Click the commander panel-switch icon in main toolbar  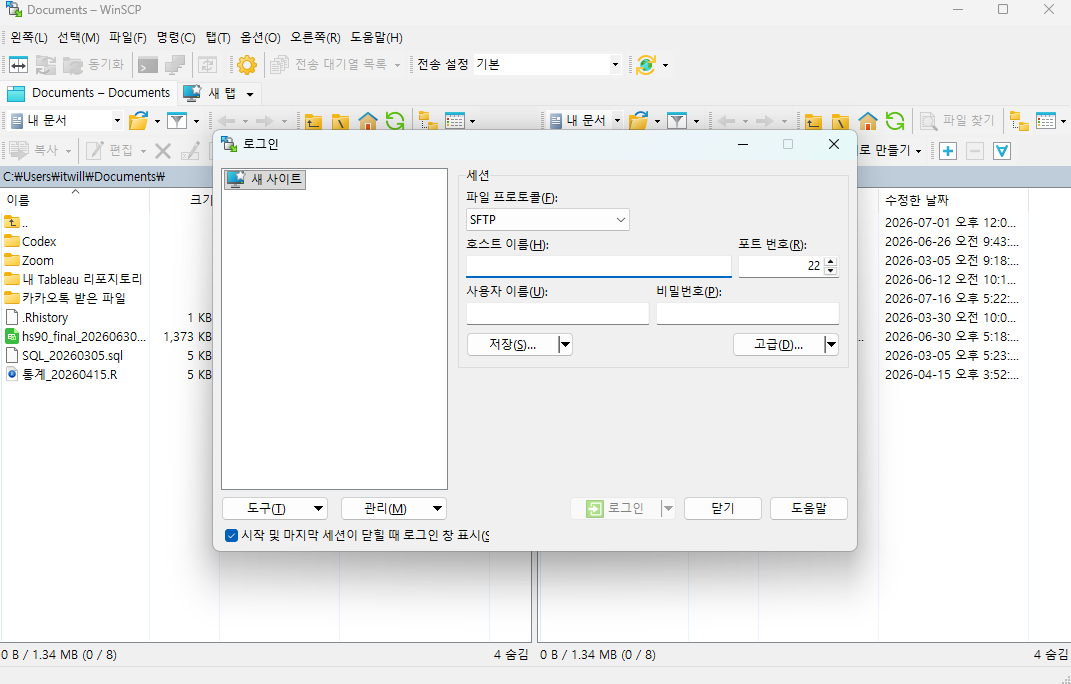(x=18, y=65)
